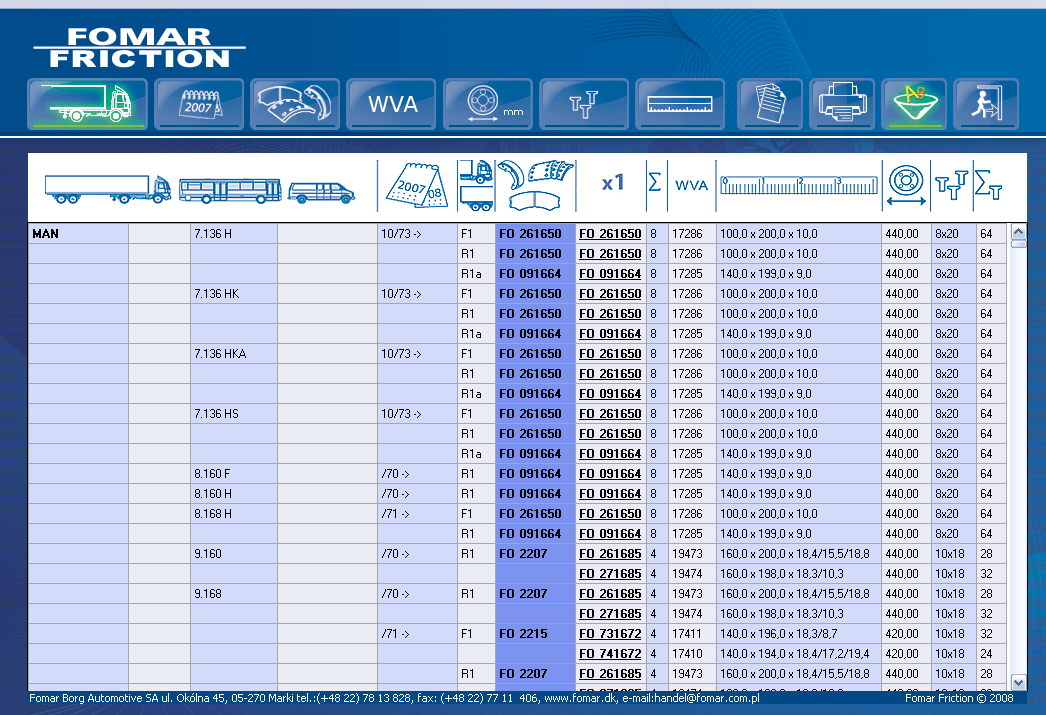The image size is (1046, 715).
Task: Click the scrollbar up arrow
Action: [x=1018, y=232]
